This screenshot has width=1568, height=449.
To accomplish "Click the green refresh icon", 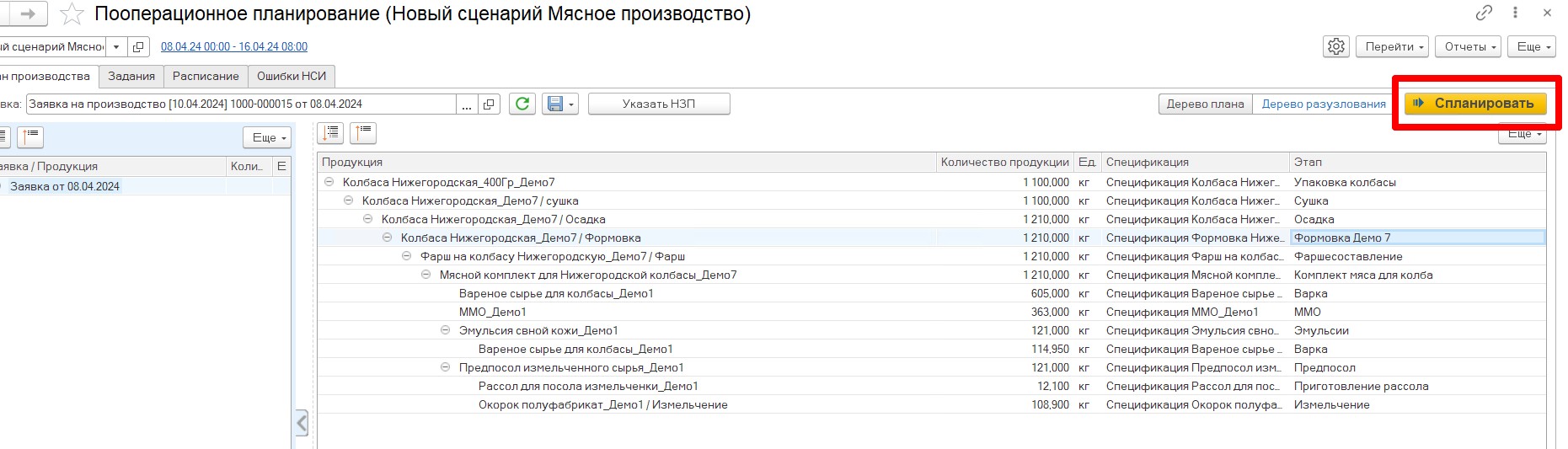I will (522, 104).
